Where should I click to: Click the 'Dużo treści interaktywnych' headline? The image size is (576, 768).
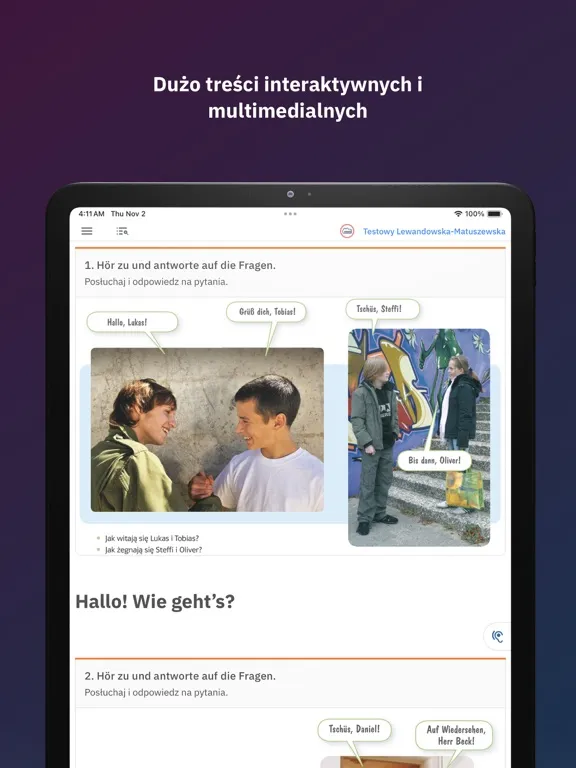[288, 97]
